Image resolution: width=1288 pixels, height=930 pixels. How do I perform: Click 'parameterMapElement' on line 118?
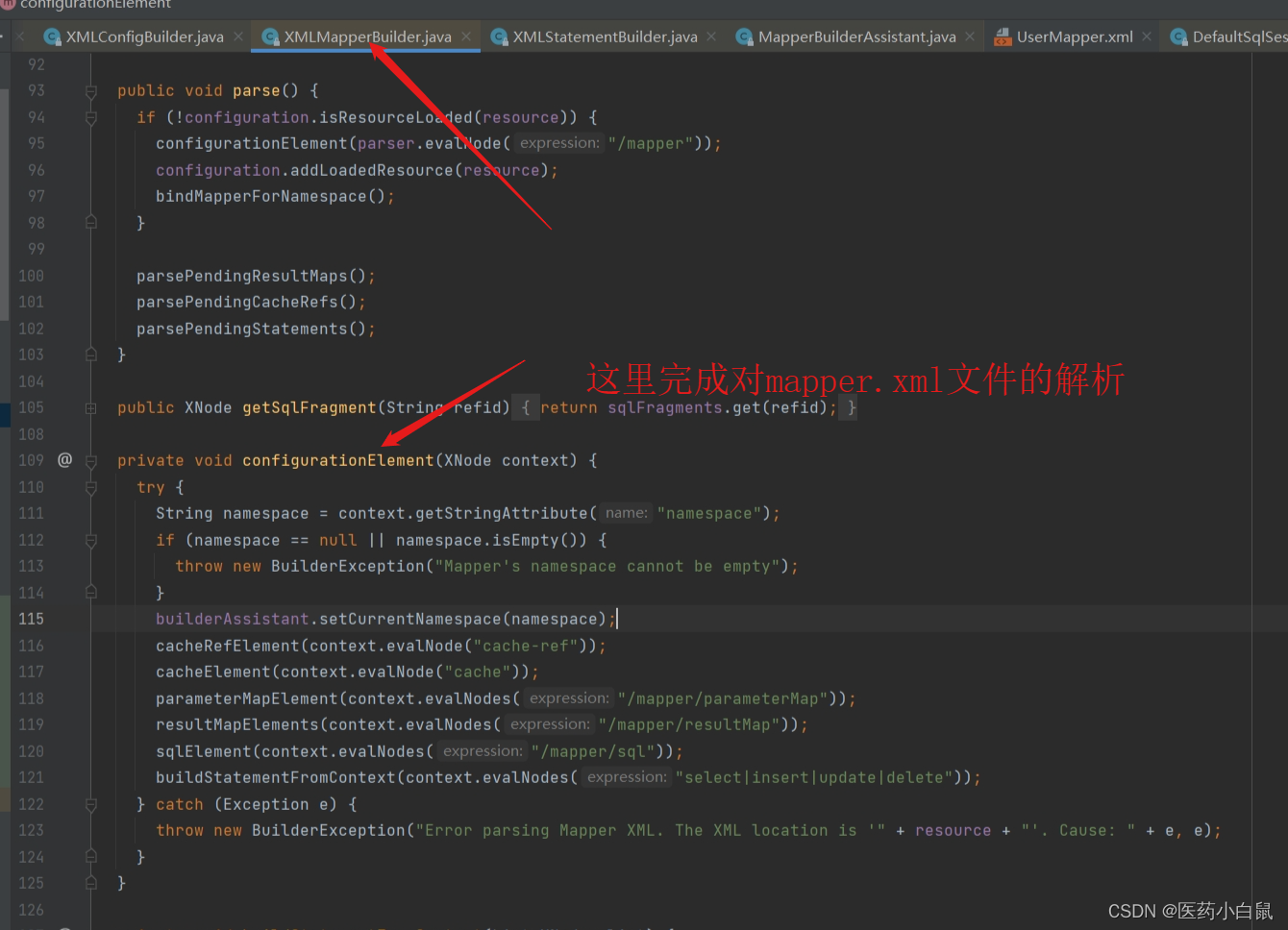[x=247, y=698]
